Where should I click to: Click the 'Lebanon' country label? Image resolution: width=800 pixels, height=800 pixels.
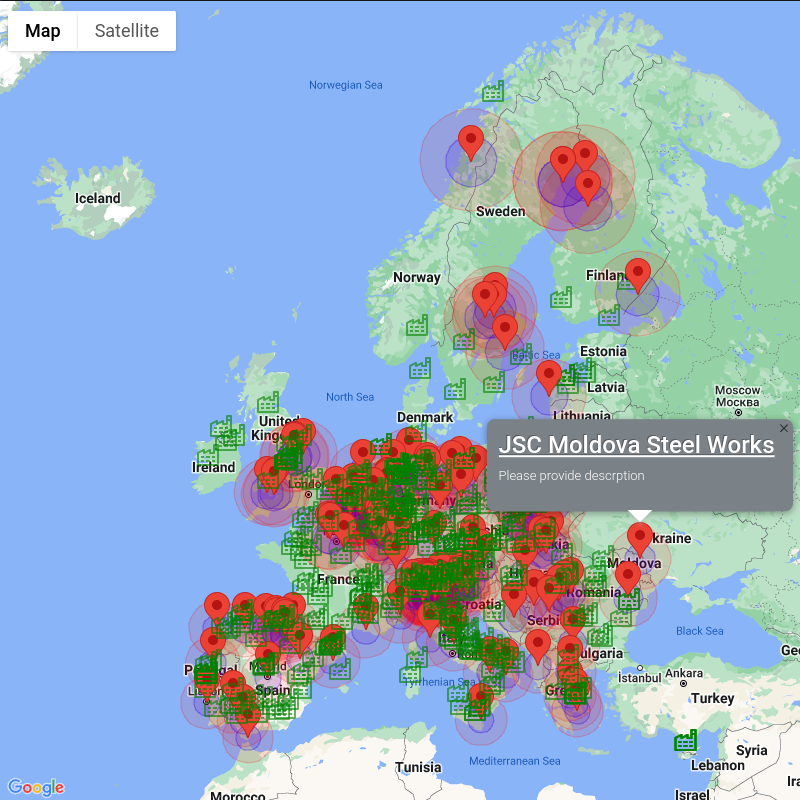point(718,765)
